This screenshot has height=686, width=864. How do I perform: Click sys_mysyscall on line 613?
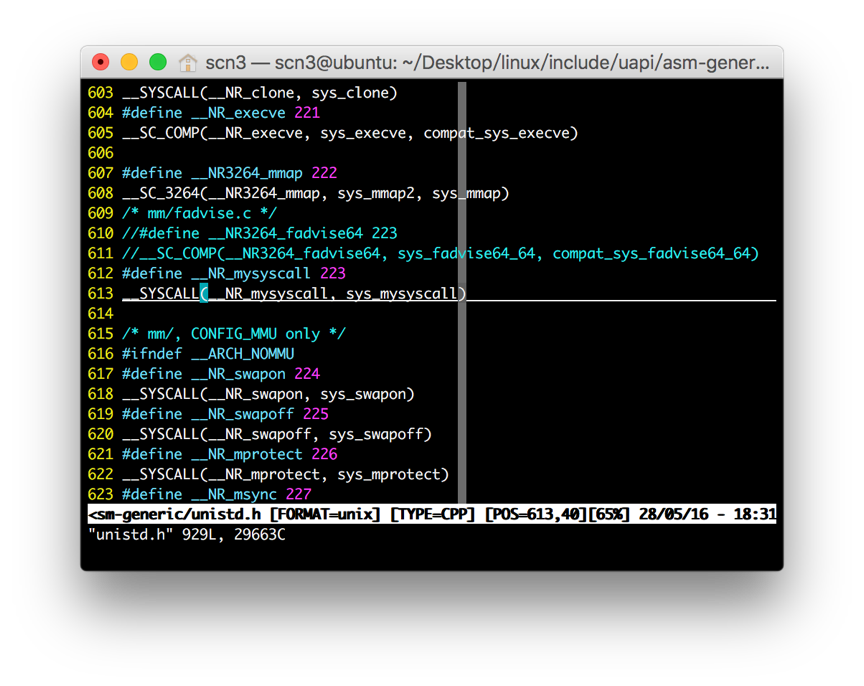(402, 294)
